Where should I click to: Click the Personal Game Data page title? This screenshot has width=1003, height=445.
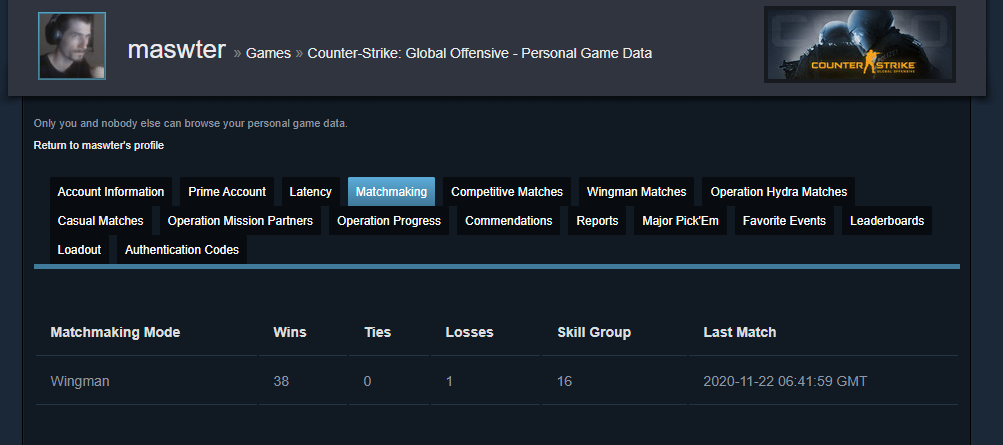pos(480,53)
